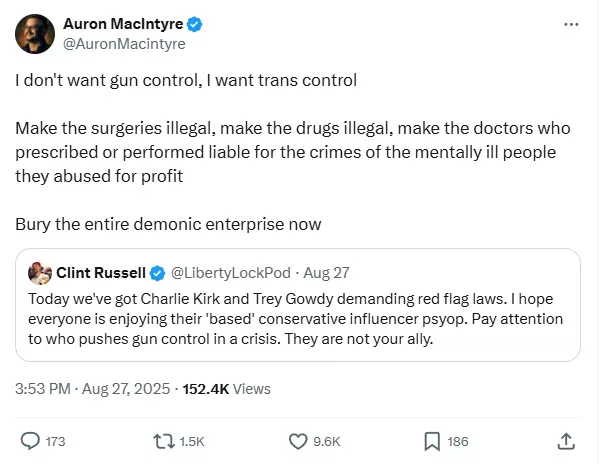606x464 pixels.
Task: Like the tweet with heart icon
Action: tap(298, 441)
